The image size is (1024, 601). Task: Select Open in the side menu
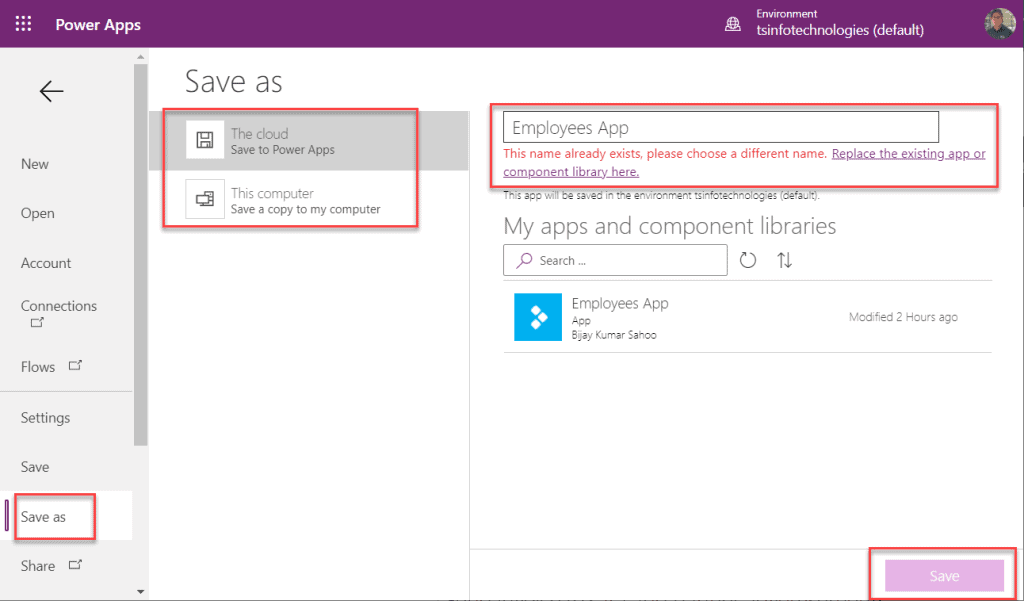[37, 213]
